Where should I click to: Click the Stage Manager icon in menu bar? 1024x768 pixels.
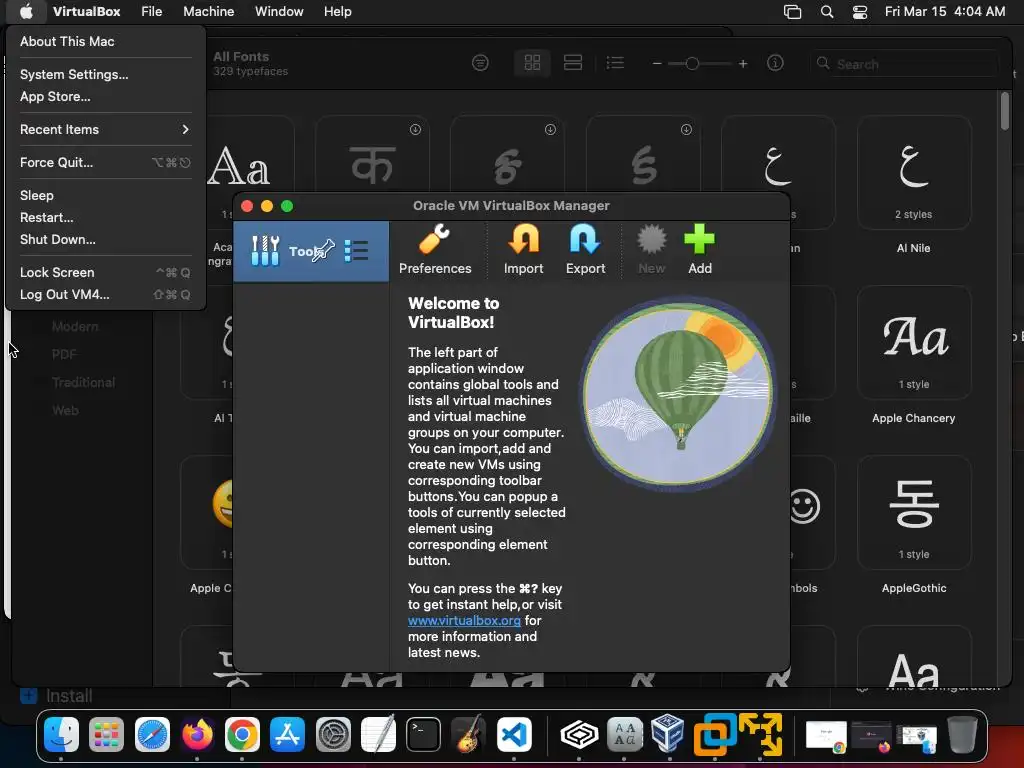[792, 12]
